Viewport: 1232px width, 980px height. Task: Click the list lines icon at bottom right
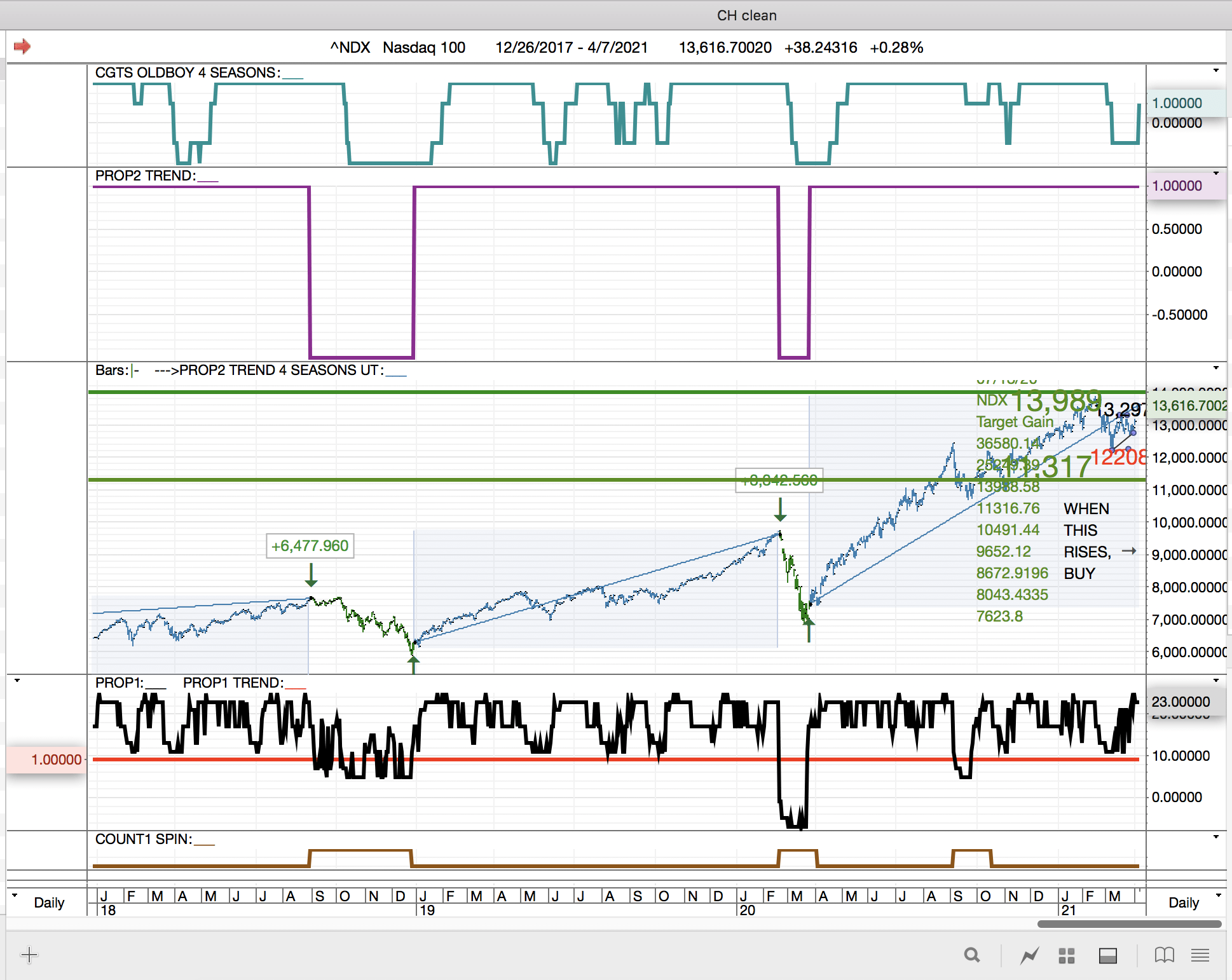[1200, 955]
